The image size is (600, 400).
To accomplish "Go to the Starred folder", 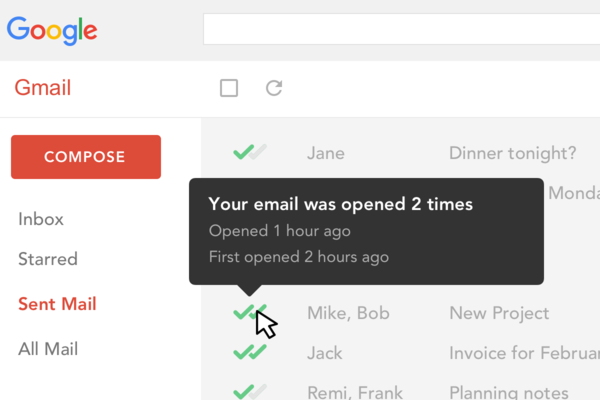I will pos(47,259).
